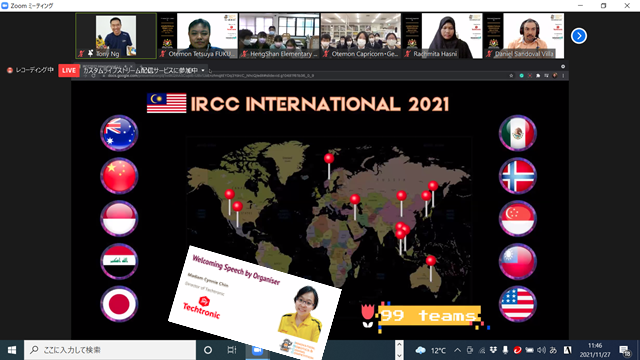Screen dimensions: 640x360
Task: Open the Zoom app in the taskbar
Action: pyautogui.click(x=257, y=350)
